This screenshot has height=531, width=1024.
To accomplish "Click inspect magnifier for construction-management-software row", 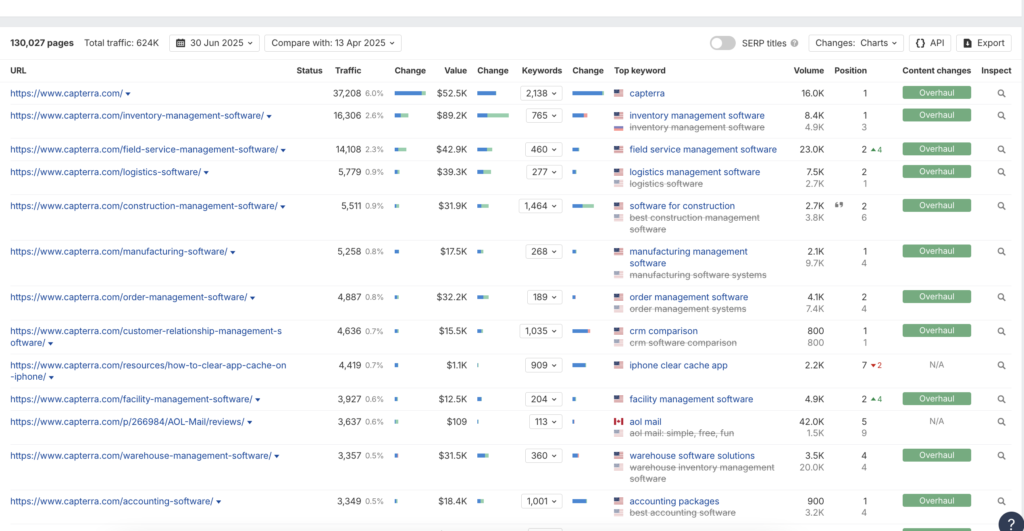I will [1001, 206].
